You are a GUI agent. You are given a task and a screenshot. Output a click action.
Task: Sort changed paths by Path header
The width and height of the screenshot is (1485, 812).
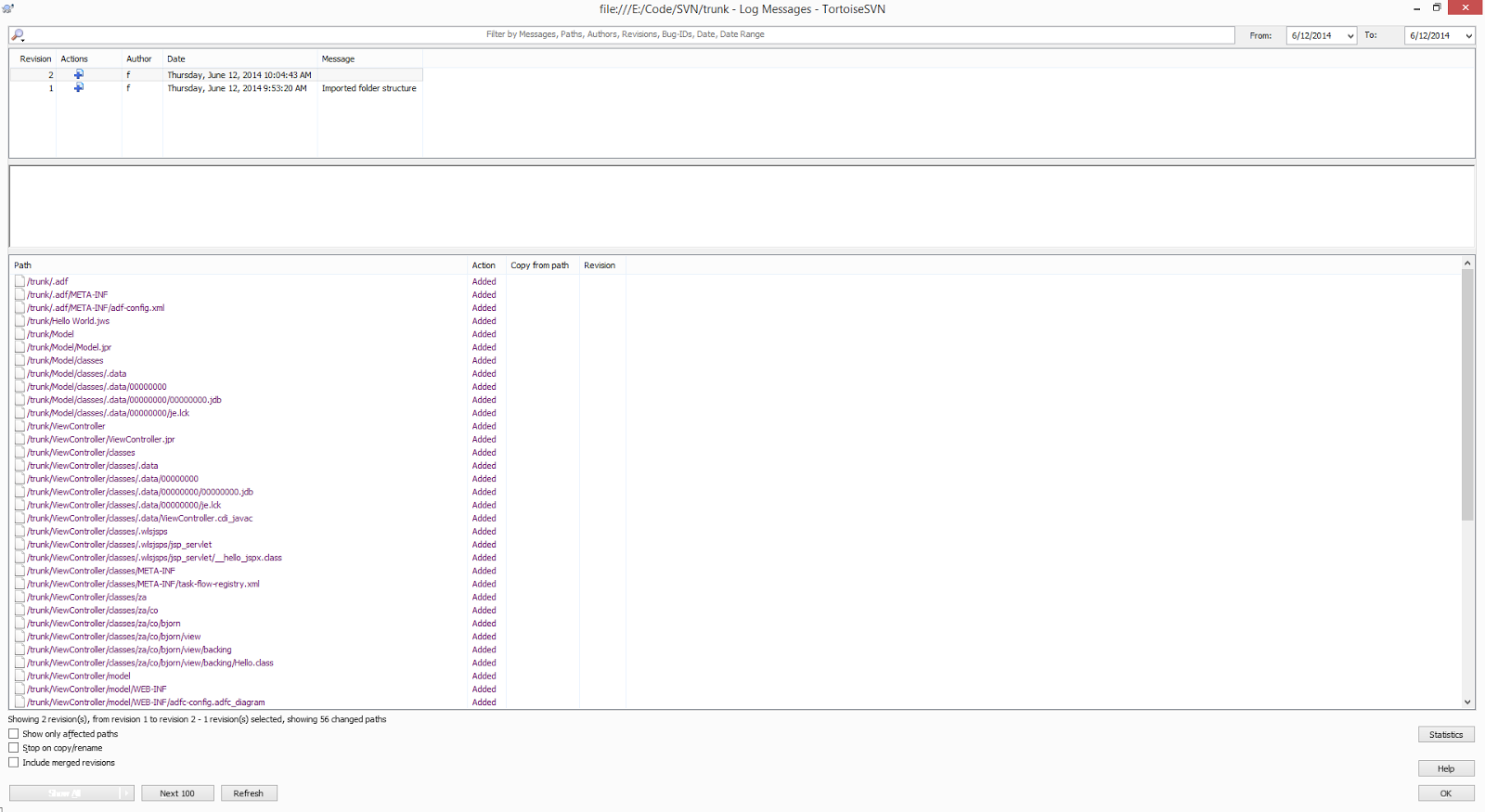pos(239,265)
